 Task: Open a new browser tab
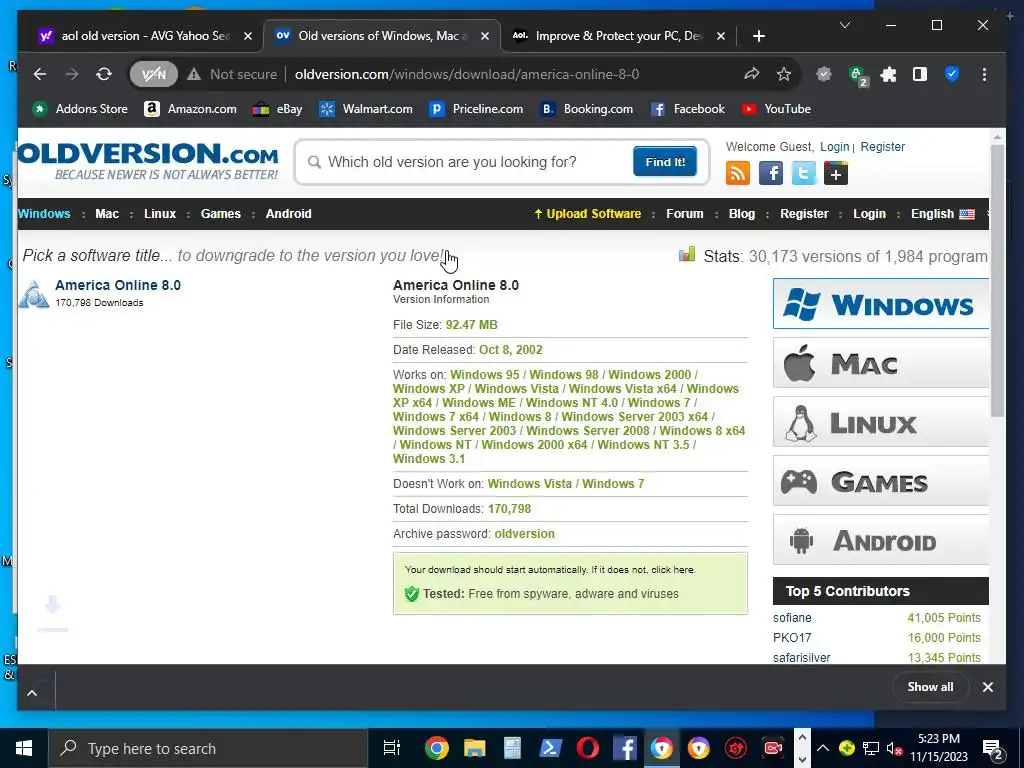click(758, 36)
